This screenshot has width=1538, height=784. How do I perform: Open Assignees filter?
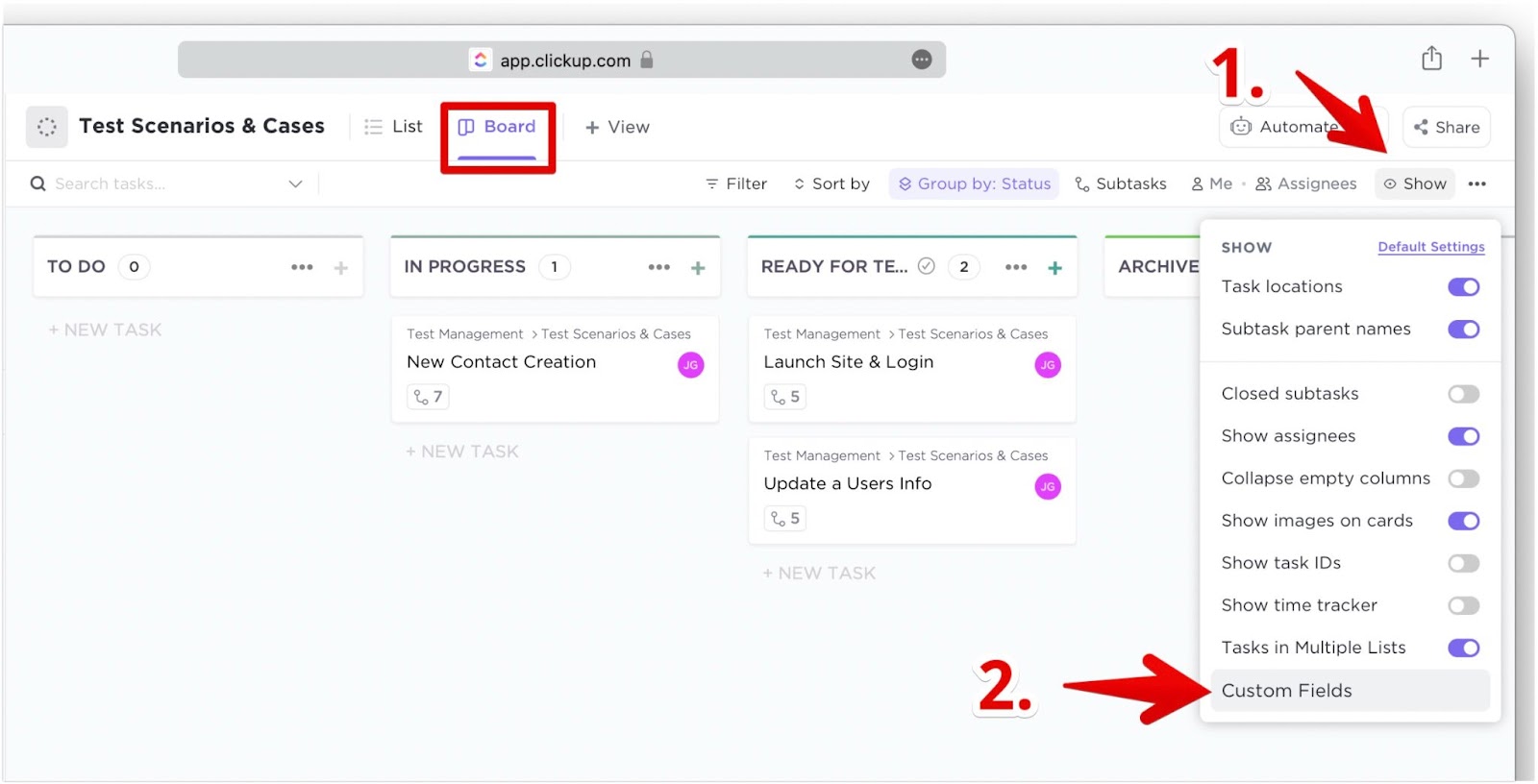tap(1306, 184)
